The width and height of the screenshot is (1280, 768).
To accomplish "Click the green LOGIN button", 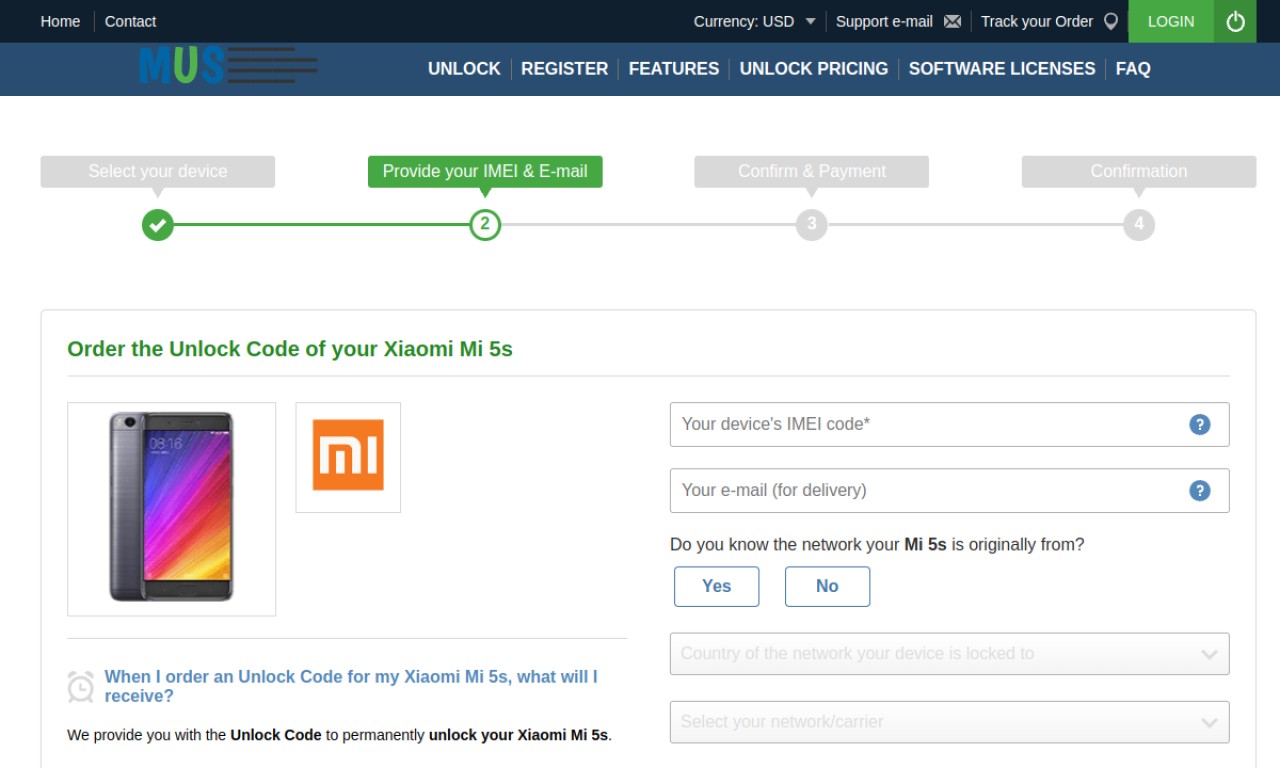I will coord(1171,21).
